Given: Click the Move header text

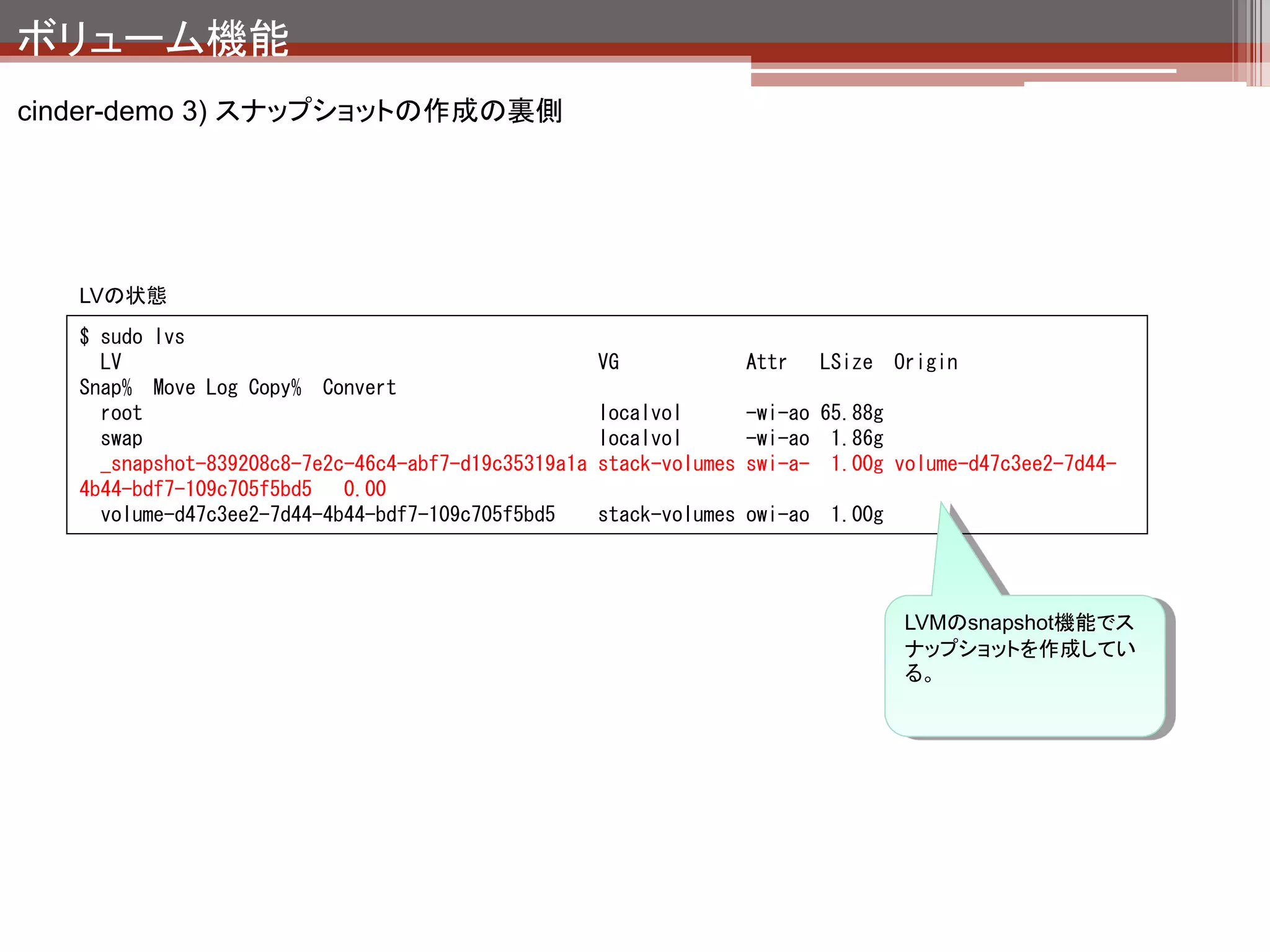Looking at the screenshot, I should (174, 387).
